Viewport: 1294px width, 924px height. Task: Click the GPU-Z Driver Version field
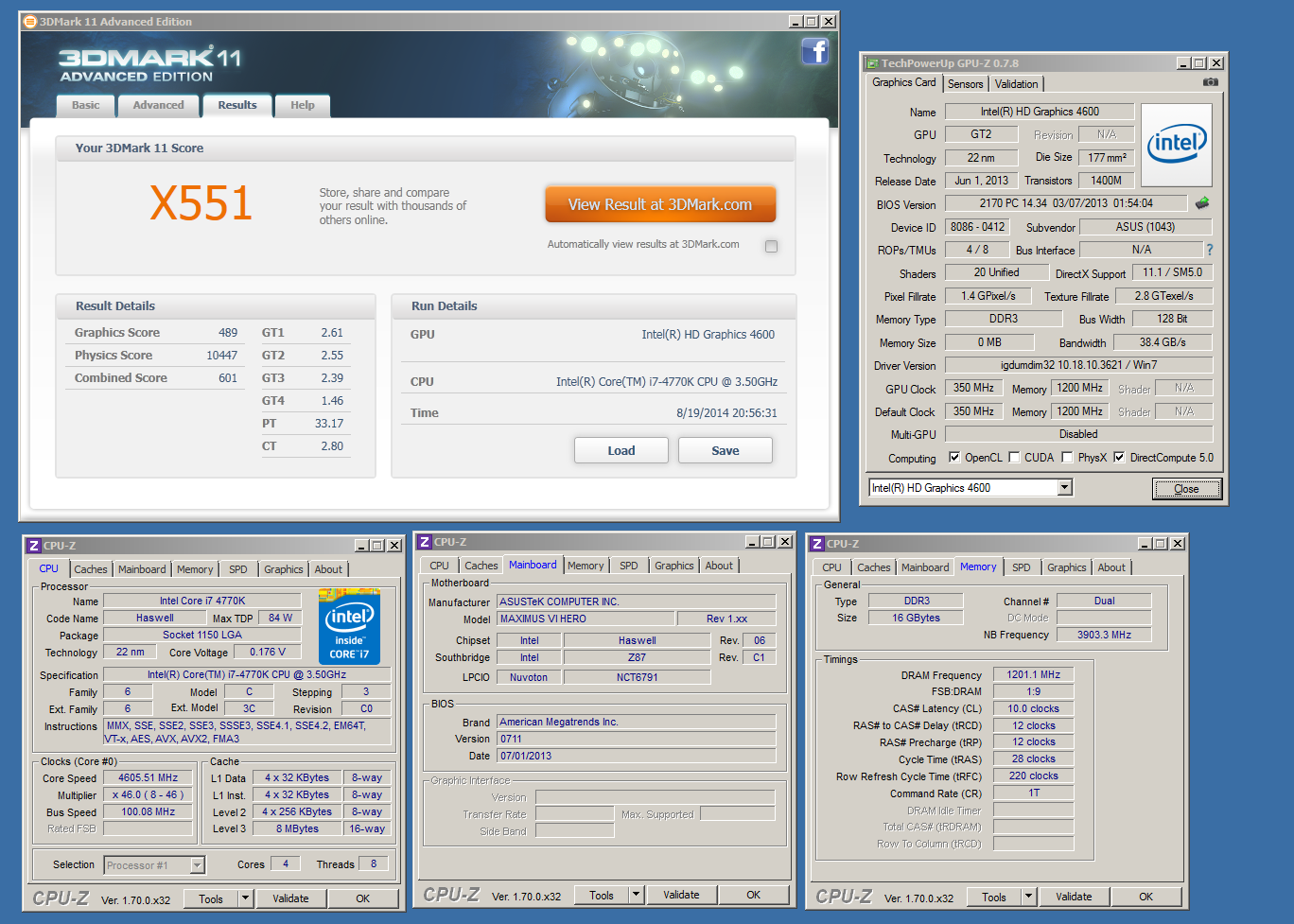[x=1078, y=365]
